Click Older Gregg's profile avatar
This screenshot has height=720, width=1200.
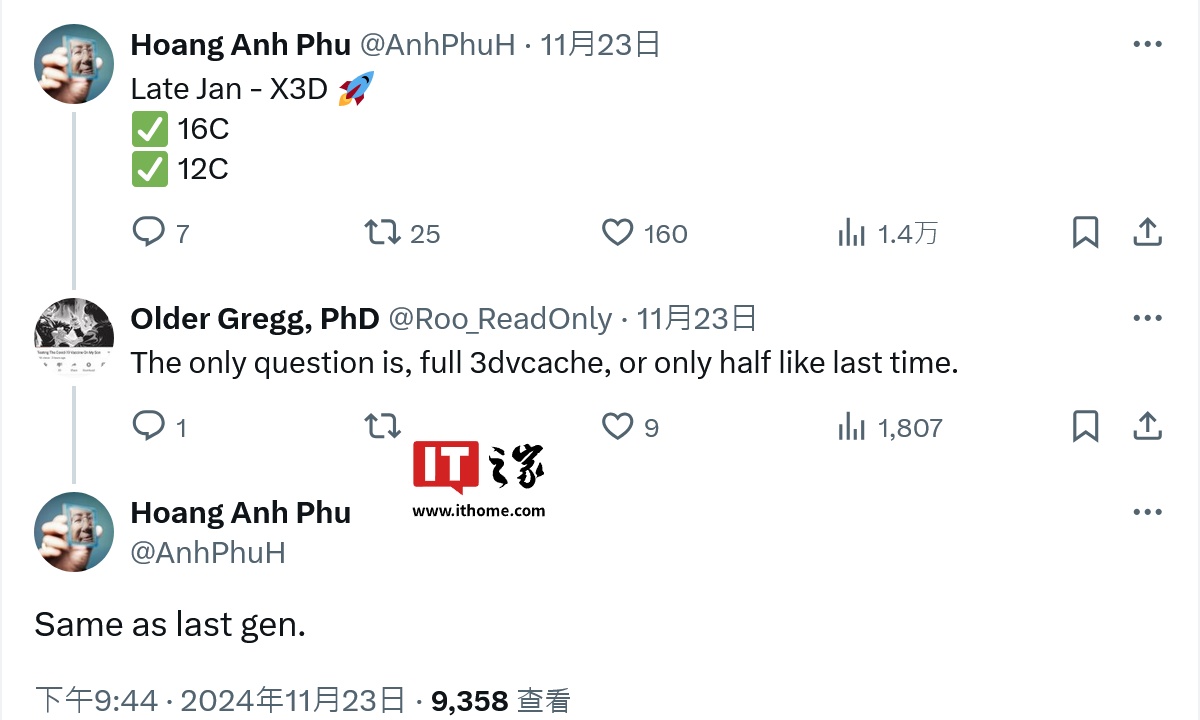click(74, 337)
